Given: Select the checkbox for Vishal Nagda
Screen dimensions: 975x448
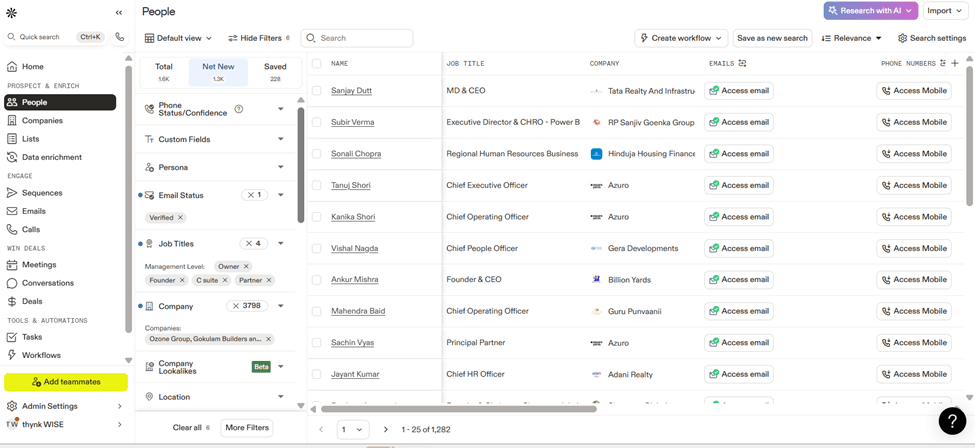Looking at the screenshot, I should click(317, 248).
